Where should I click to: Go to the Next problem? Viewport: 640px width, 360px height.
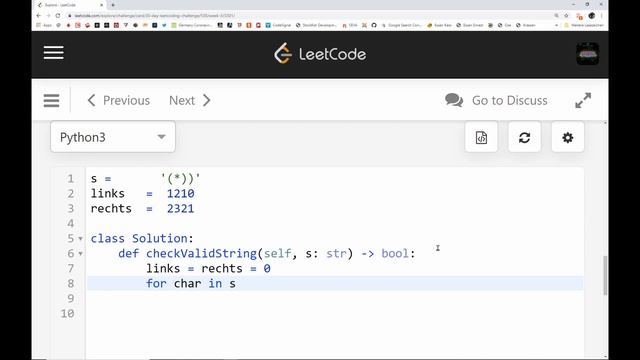click(x=190, y=100)
